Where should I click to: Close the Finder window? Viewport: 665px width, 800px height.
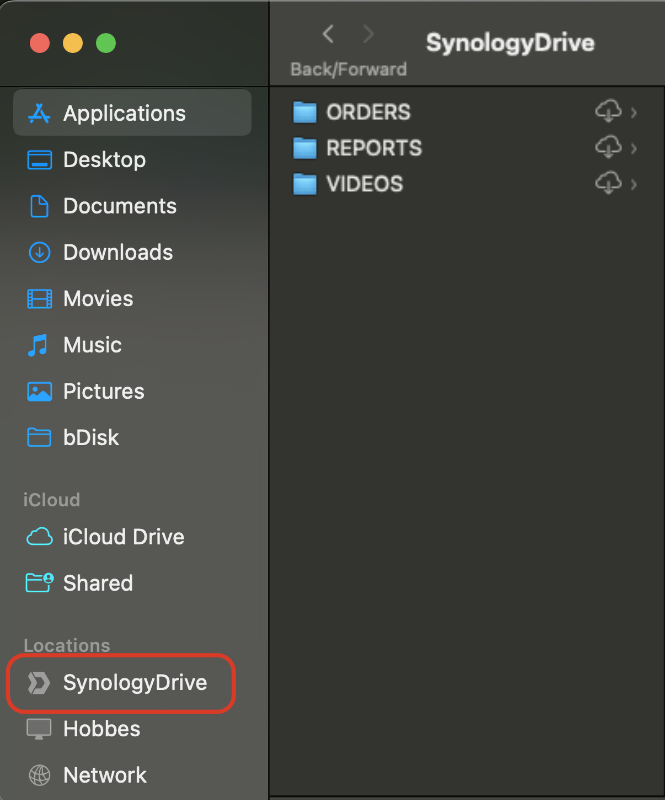tap(40, 43)
